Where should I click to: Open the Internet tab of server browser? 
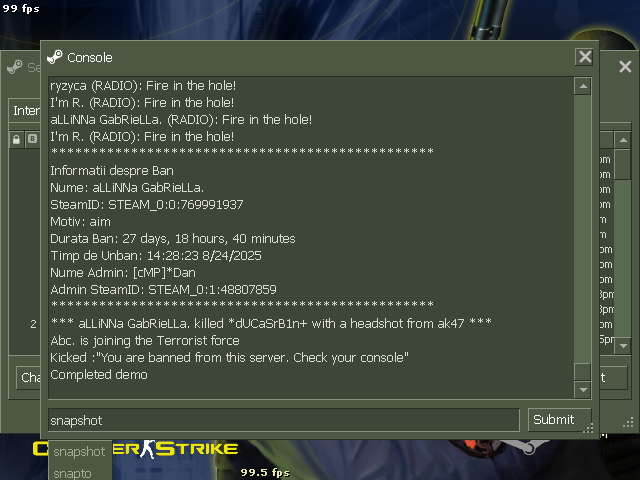coord(24,111)
